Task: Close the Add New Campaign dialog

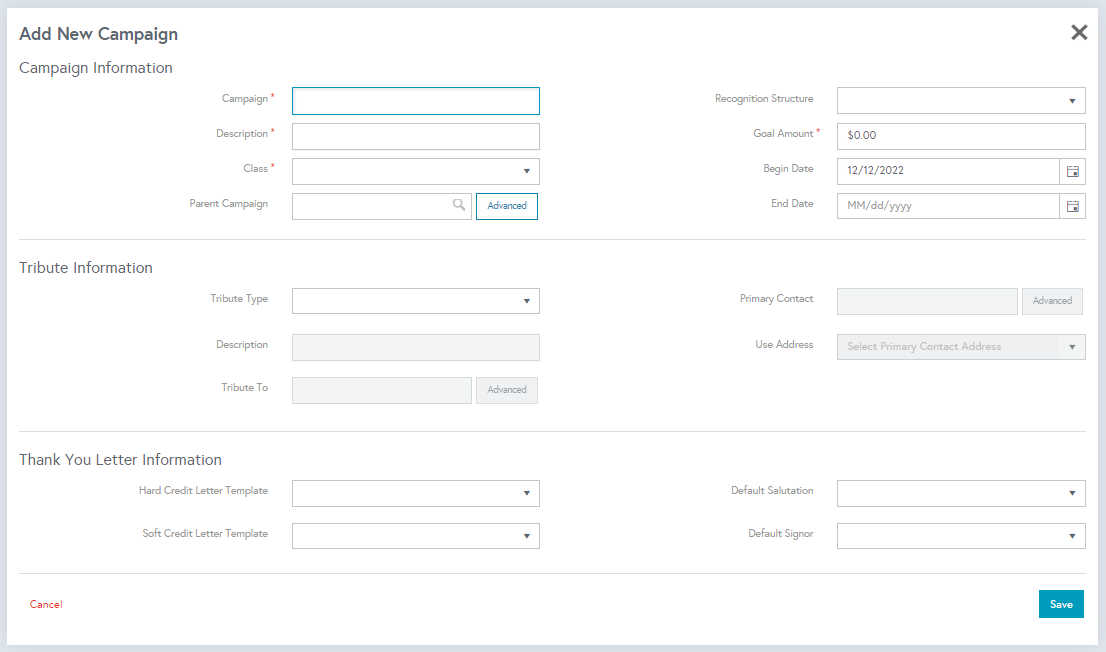Action: pyautogui.click(x=1078, y=32)
